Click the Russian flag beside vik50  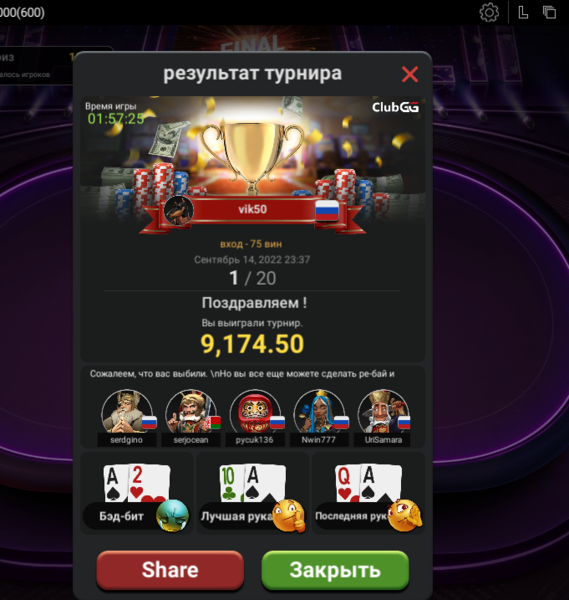(x=327, y=210)
